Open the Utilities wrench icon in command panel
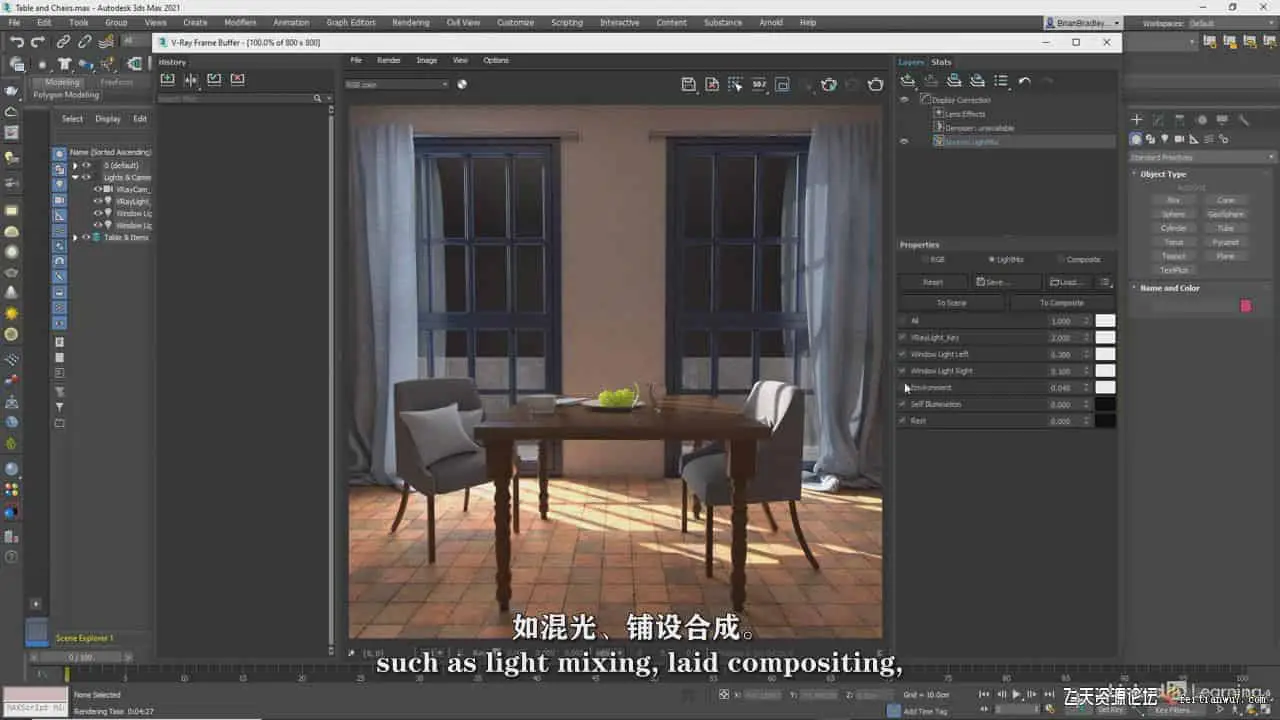 coord(1244,120)
